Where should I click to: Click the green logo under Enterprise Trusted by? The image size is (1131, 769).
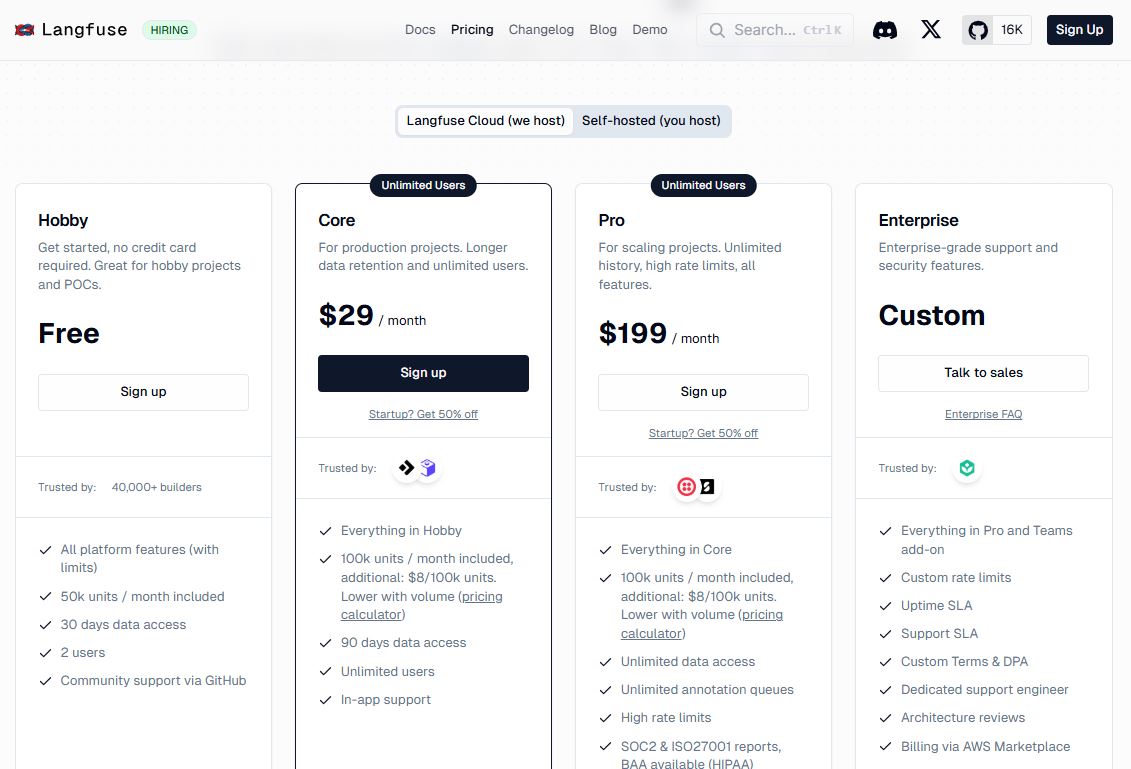[x=967, y=467]
